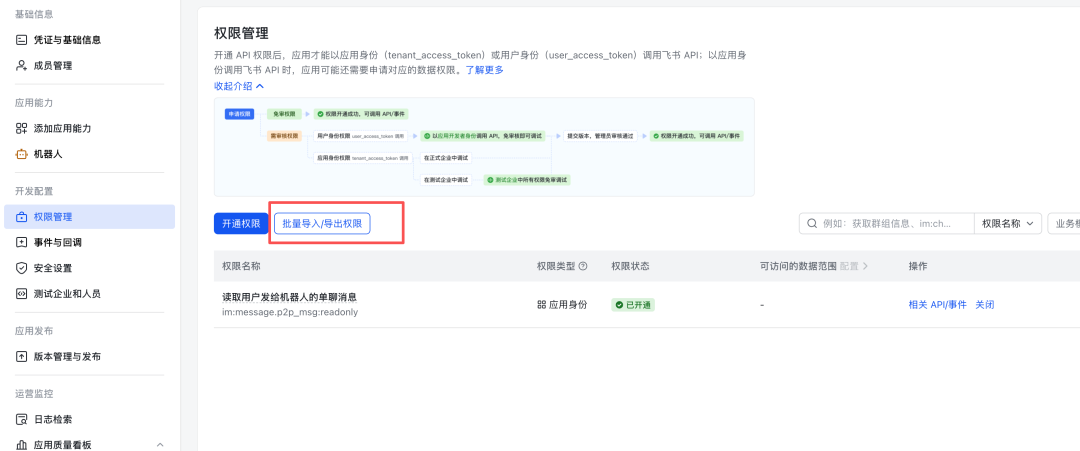The height and width of the screenshot is (451, 1080).
Task: Click the 成员管理 person icon
Action: point(22,66)
